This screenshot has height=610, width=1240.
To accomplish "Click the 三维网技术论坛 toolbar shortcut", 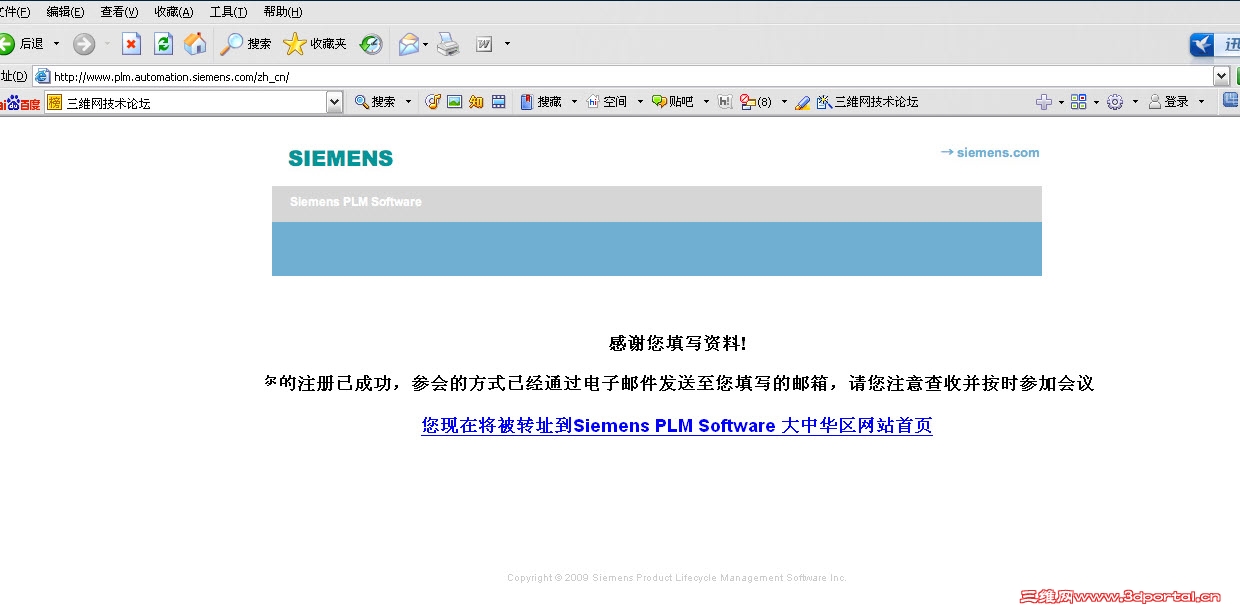I will [867, 102].
